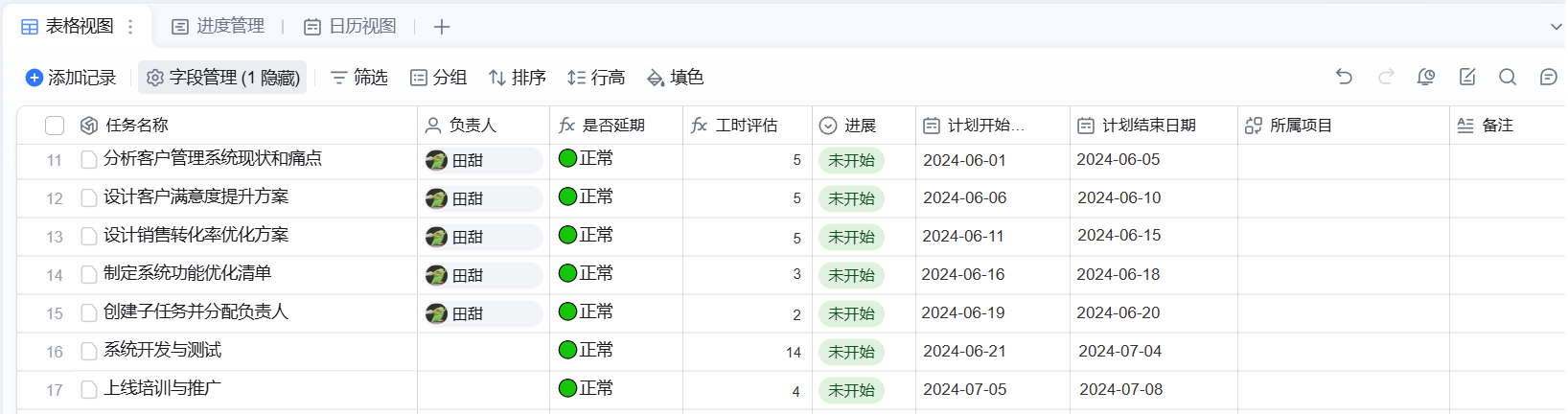Open 行高 row height dropdown
The image size is (1568, 415).
click(596, 78)
